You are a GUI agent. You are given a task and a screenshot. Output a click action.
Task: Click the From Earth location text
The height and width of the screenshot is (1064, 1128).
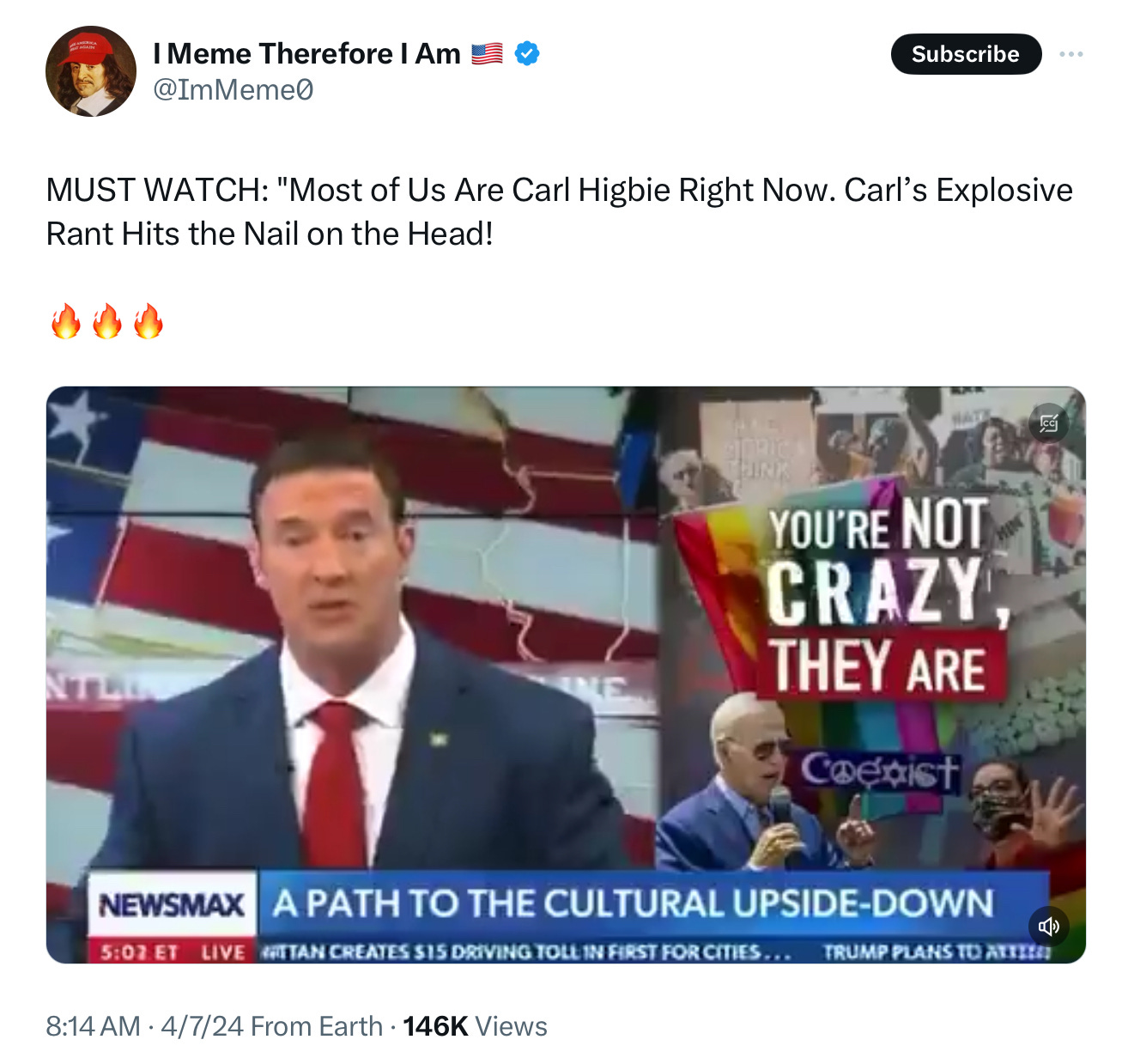(317, 1026)
